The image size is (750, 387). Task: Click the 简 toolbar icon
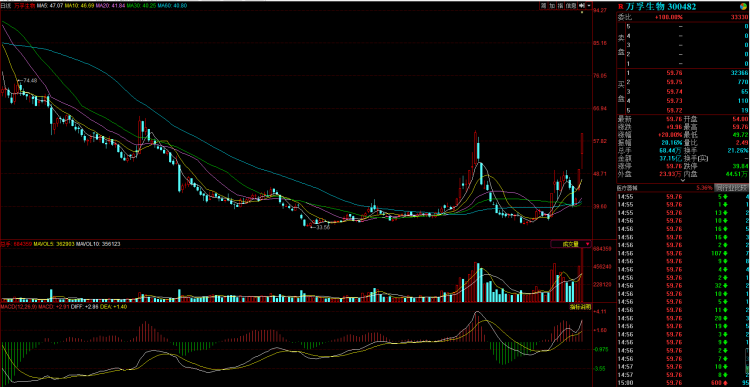tap(543, 6)
